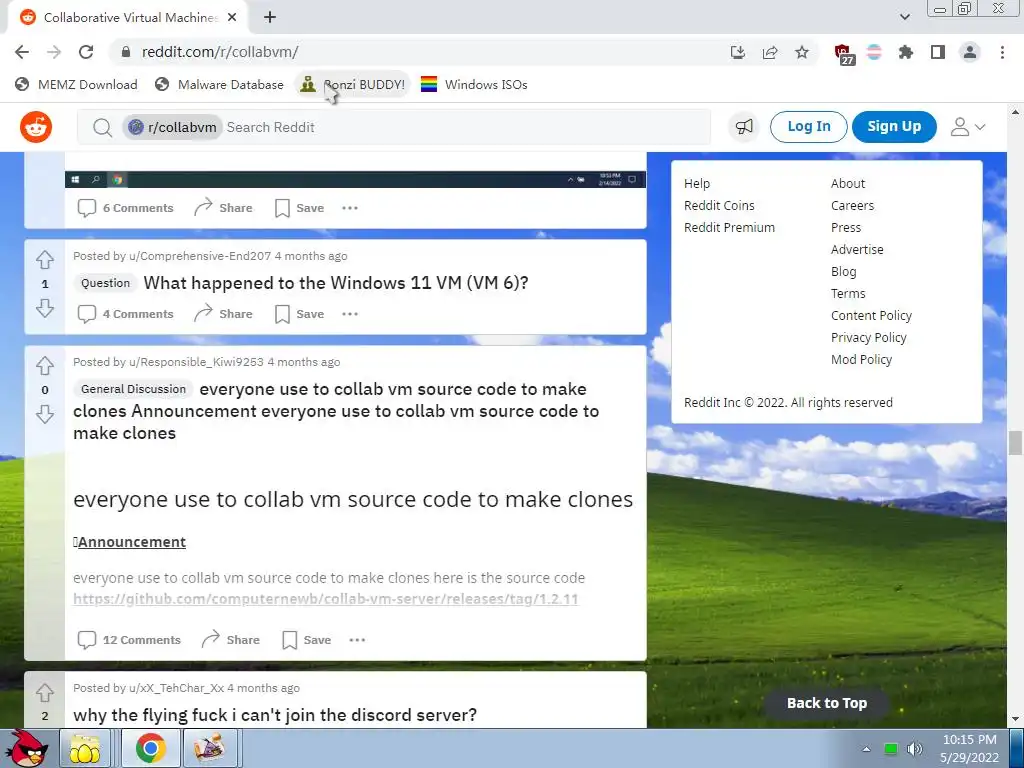Open the Careers footer link
This screenshot has height=768, width=1024.
(852, 205)
